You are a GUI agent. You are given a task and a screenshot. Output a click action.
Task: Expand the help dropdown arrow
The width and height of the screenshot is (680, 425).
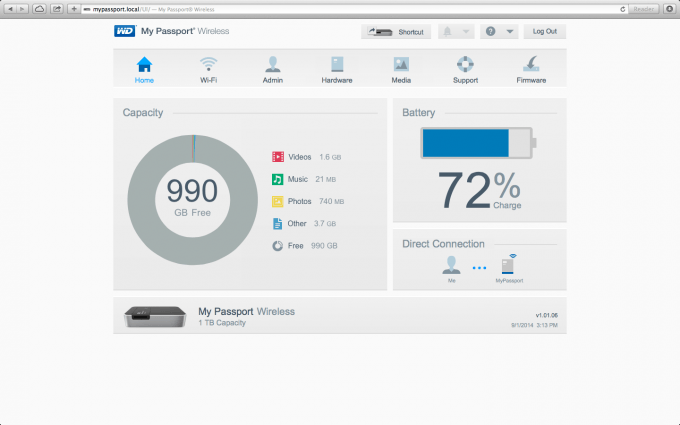click(x=510, y=32)
